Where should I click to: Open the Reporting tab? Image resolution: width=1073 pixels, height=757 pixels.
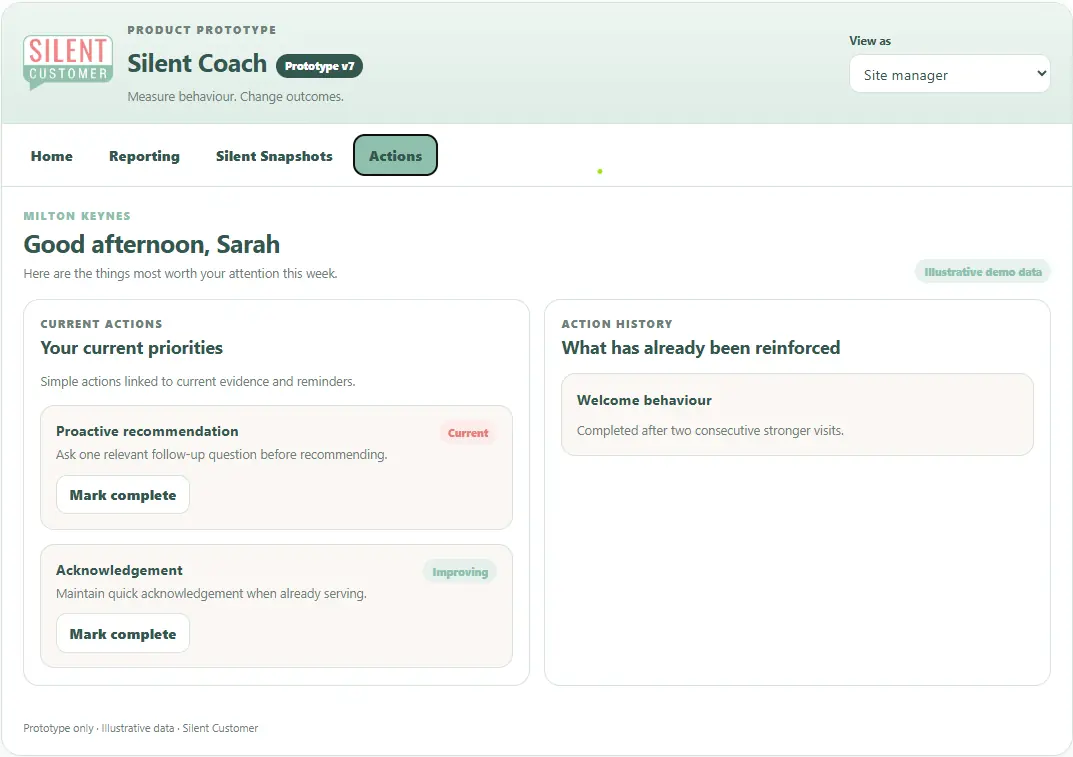click(x=144, y=156)
